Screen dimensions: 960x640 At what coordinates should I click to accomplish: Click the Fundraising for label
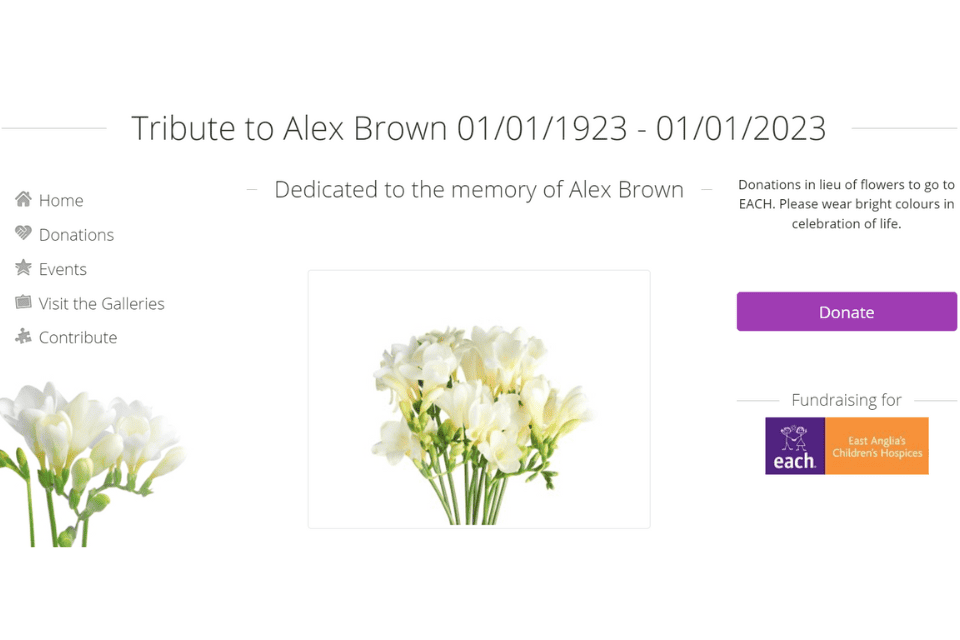(x=846, y=400)
